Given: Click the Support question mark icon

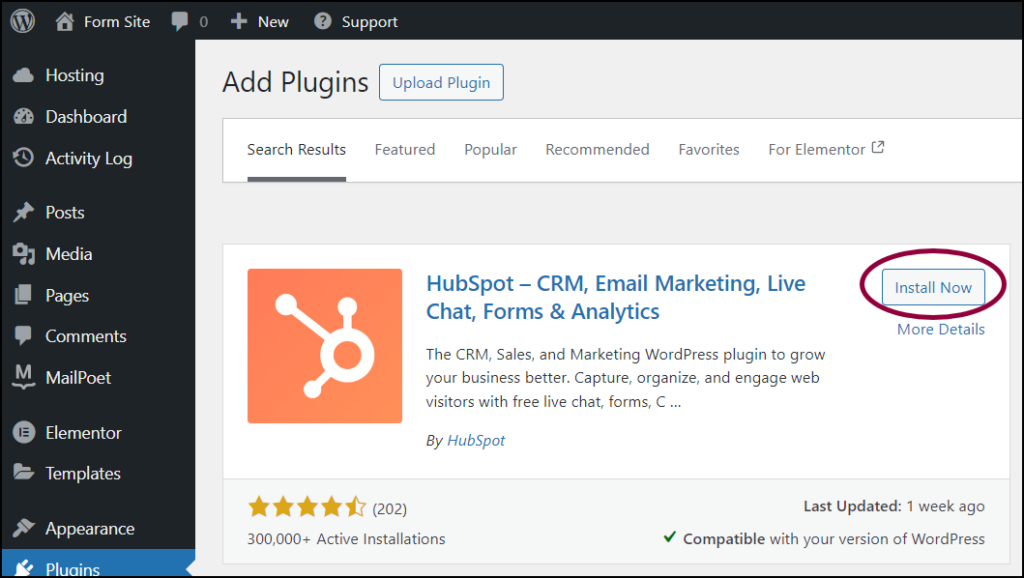Looking at the screenshot, I should (x=322, y=20).
